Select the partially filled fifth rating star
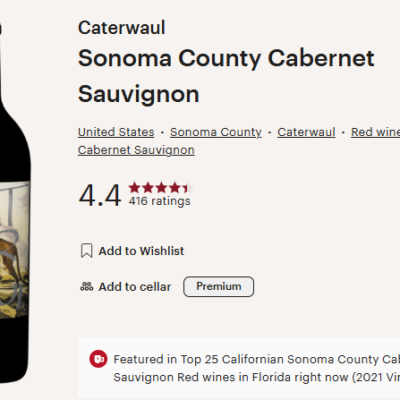 [187, 188]
